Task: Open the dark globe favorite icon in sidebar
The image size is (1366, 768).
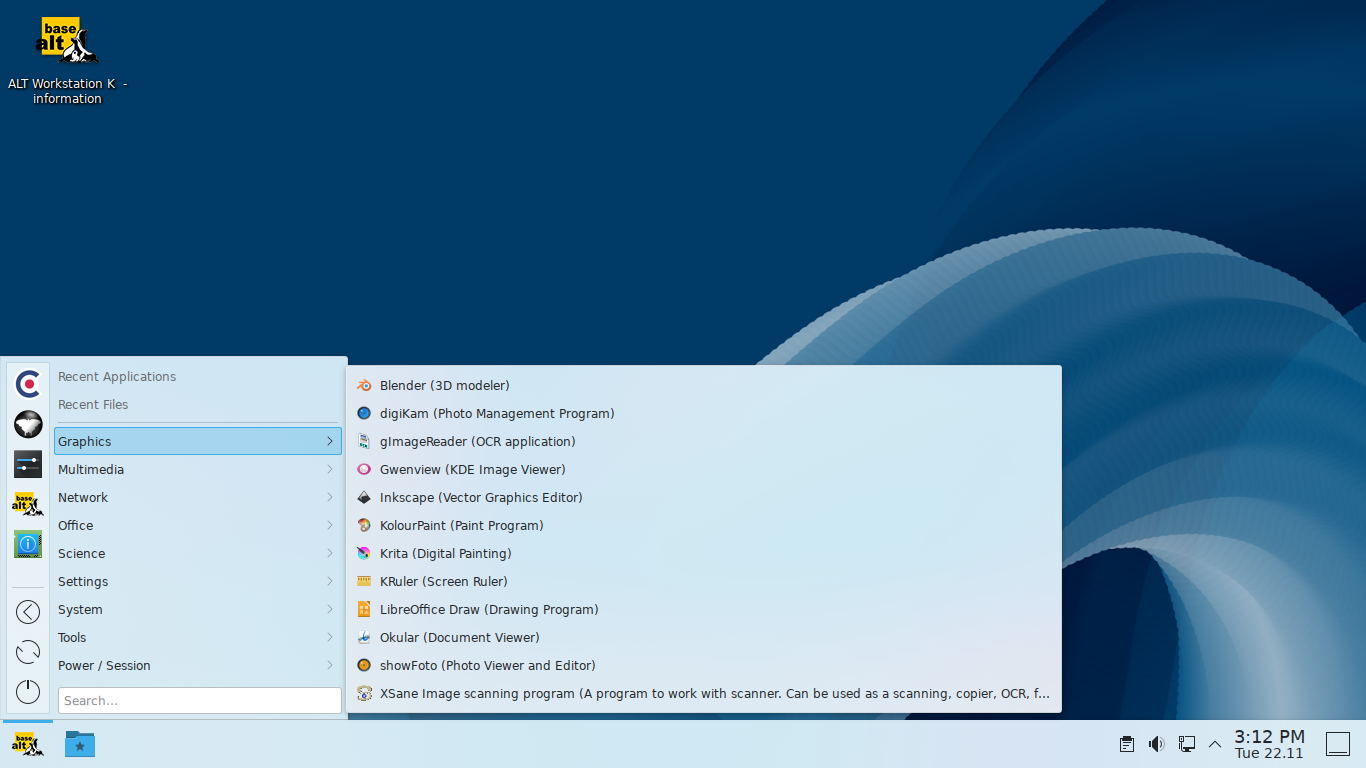Action: click(28, 424)
